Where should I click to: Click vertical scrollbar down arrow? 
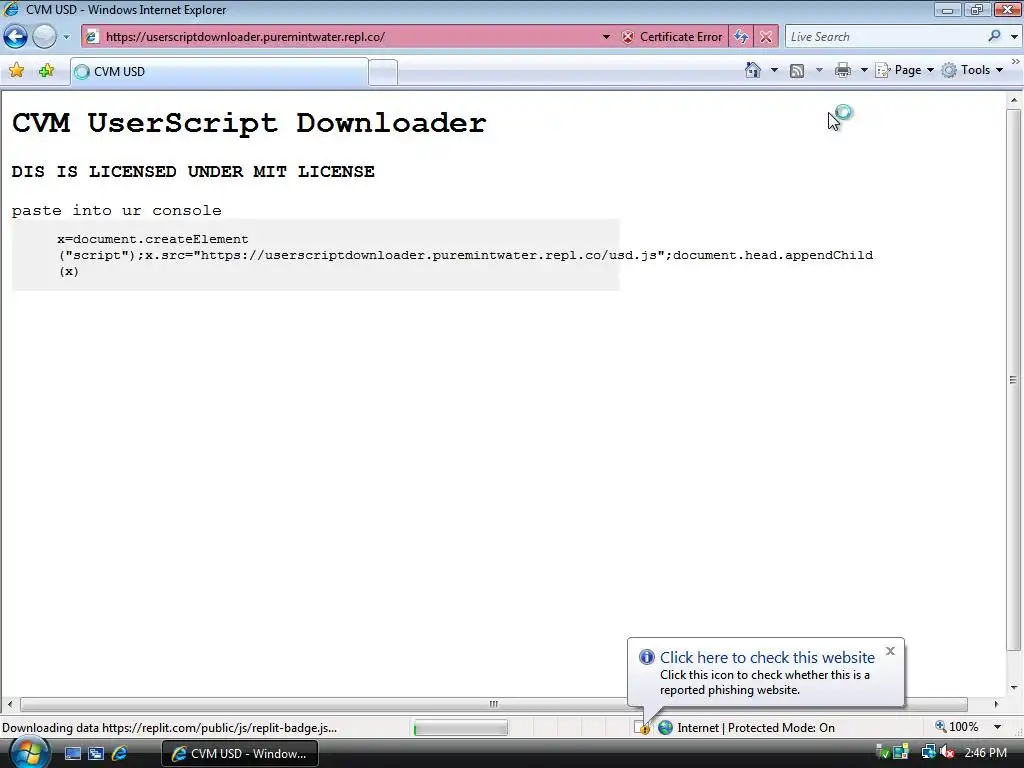pos(1014,688)
